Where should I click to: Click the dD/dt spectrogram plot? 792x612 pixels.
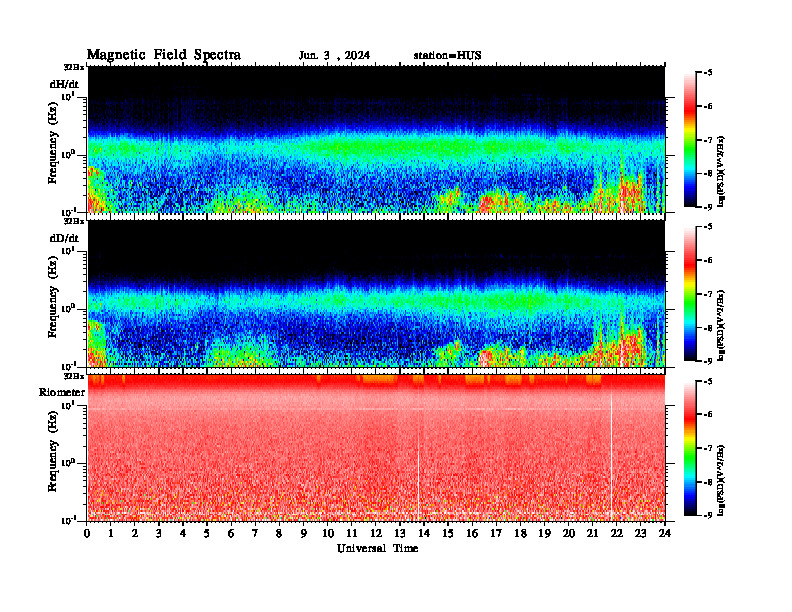coord(376,293)
